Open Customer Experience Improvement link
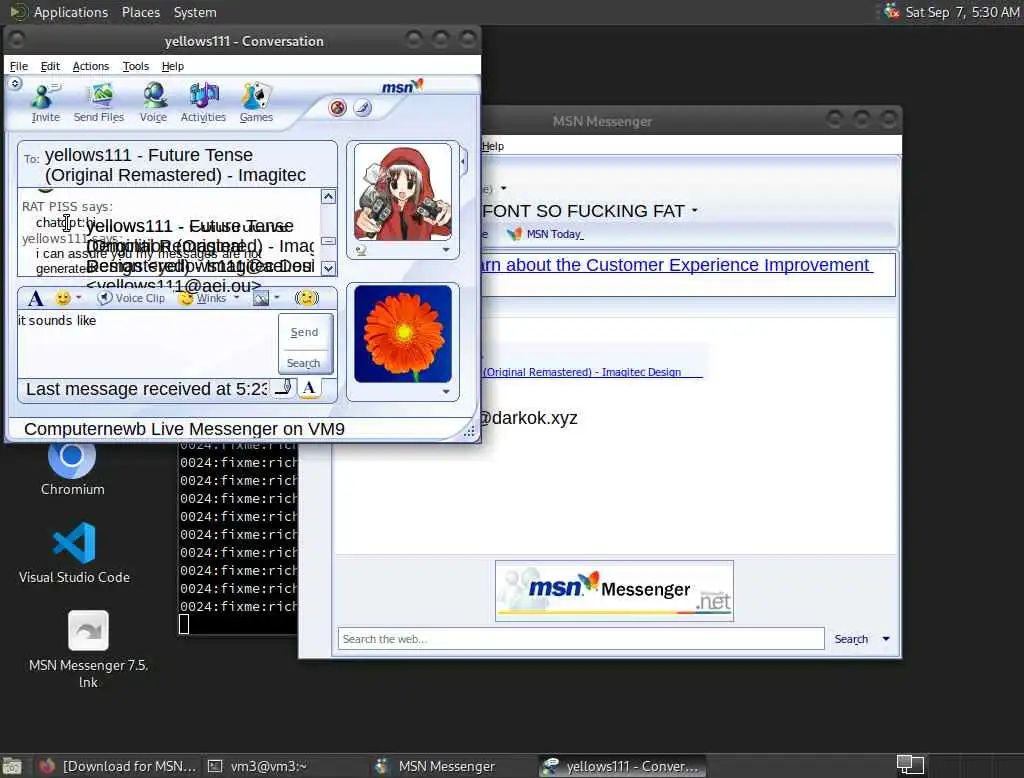 [676, 265]
